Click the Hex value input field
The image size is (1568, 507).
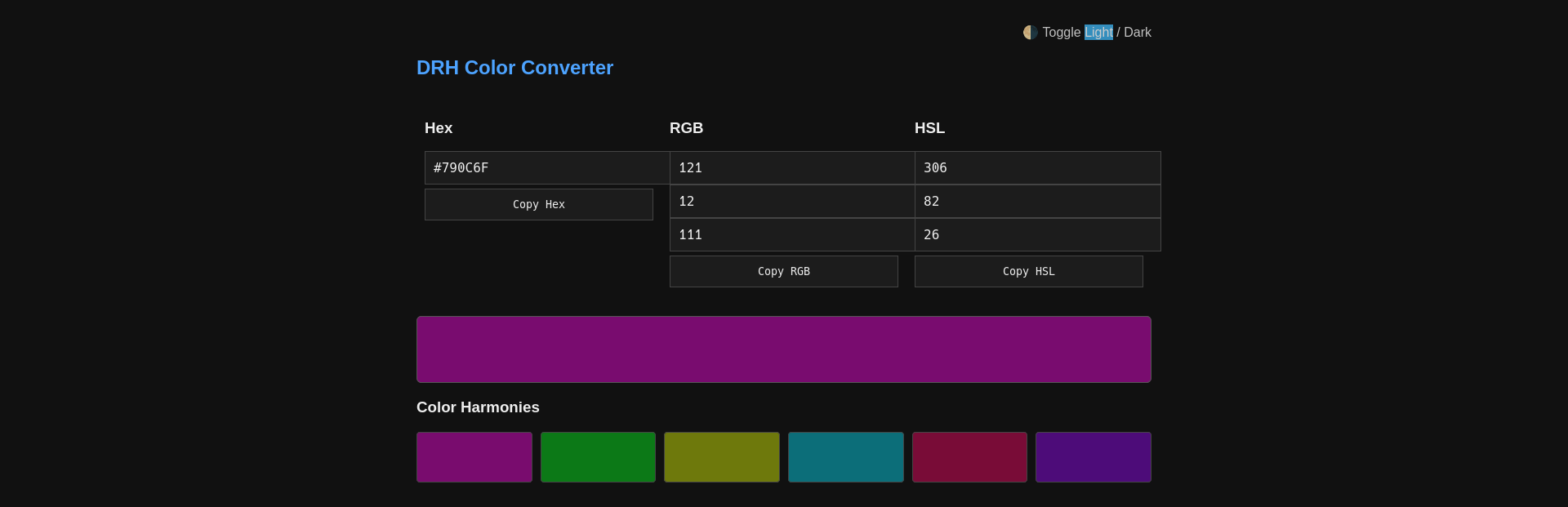tap(546, 168)
